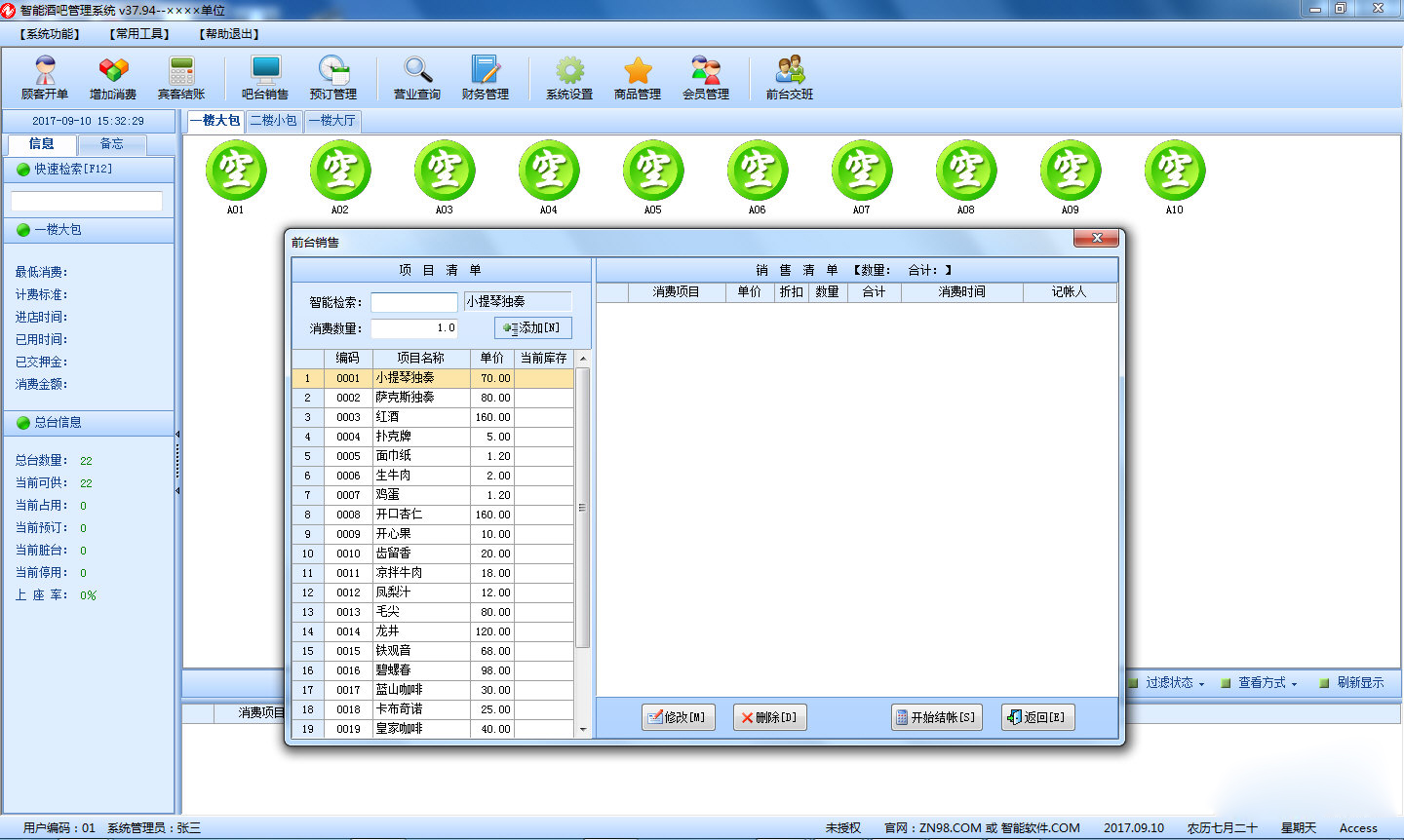This screenshot has height=840, width=1404.
Task: Select the 铁观音 item row
Action: click(433, 651)
